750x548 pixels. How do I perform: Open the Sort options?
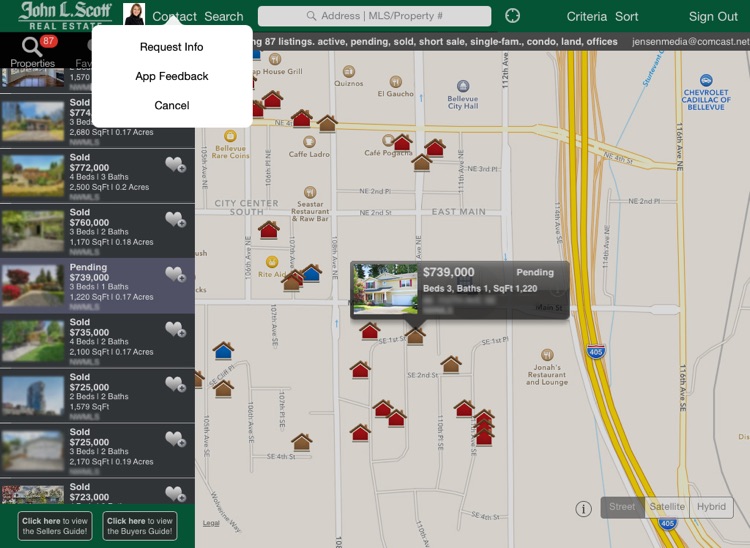pos(627,16)
